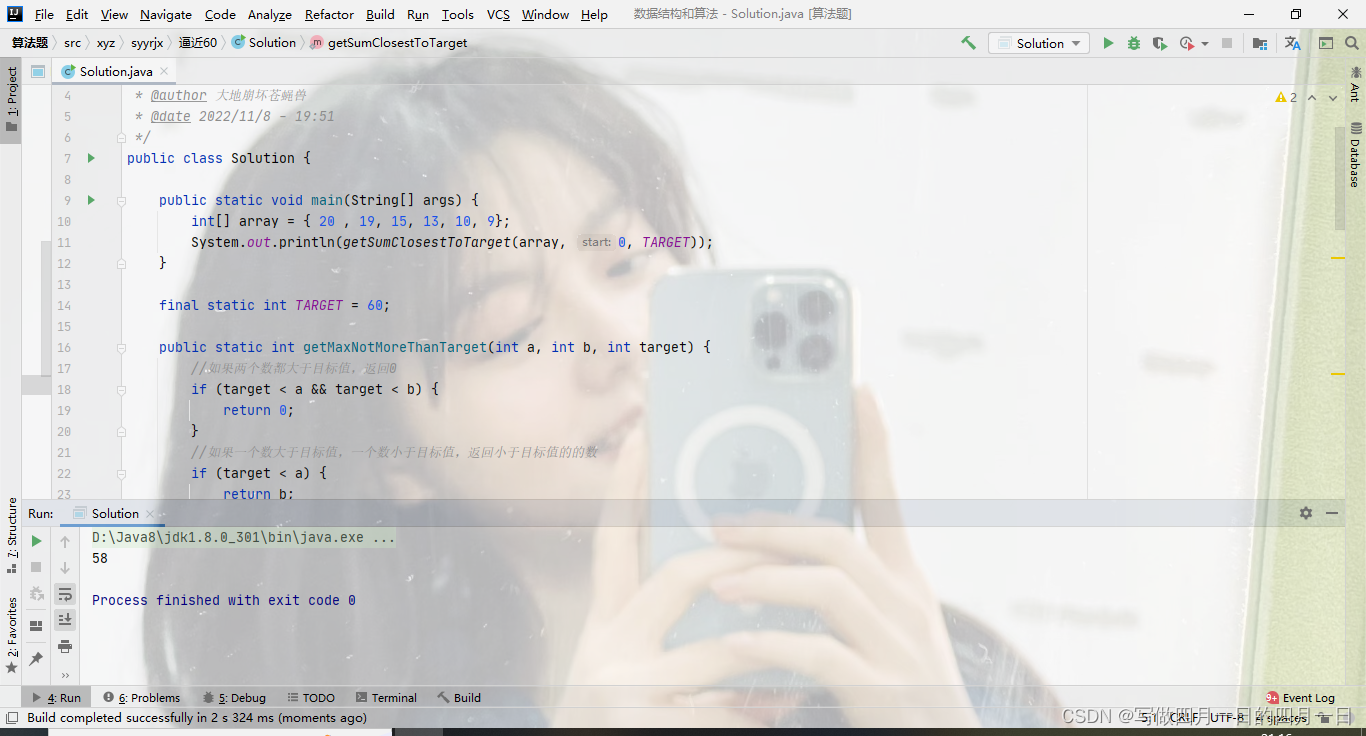The width and height of the screenshot is (1366, 736).
Task: Open Search Everywhere magnifier icon
Action: pyautogui.click(x=1352, y=43)
